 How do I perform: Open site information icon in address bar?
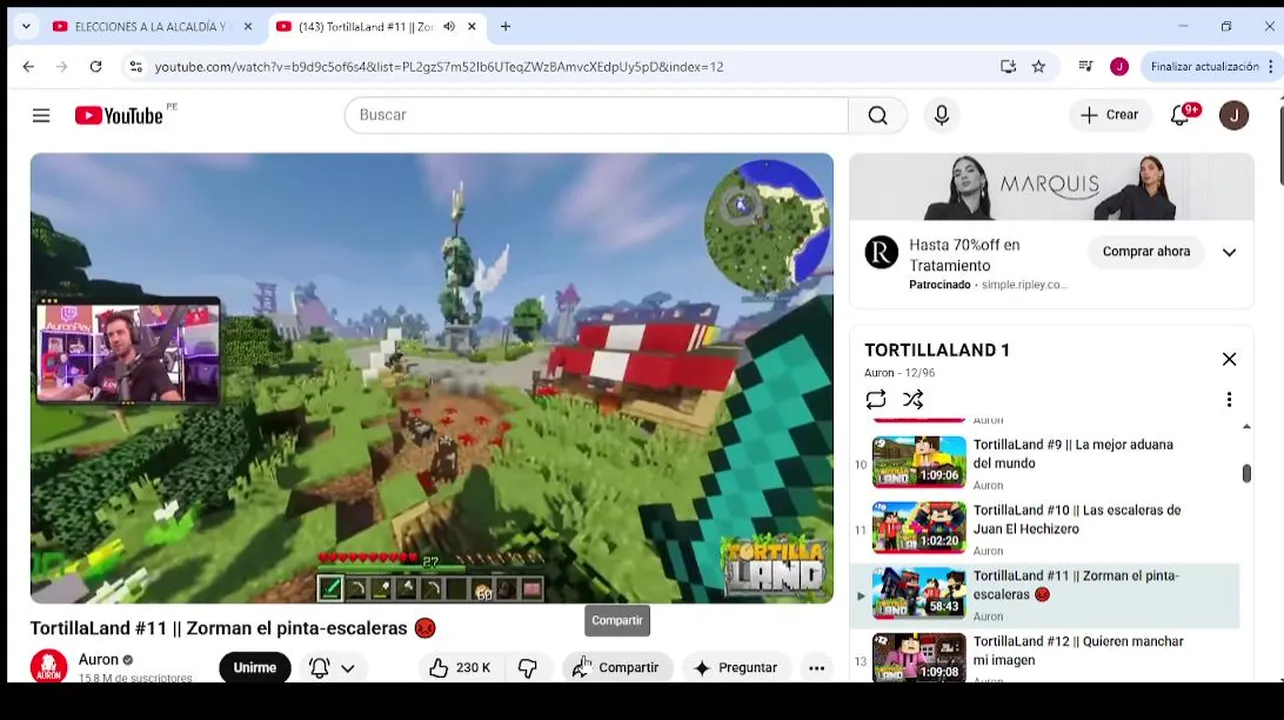click(x=136, y=67)
